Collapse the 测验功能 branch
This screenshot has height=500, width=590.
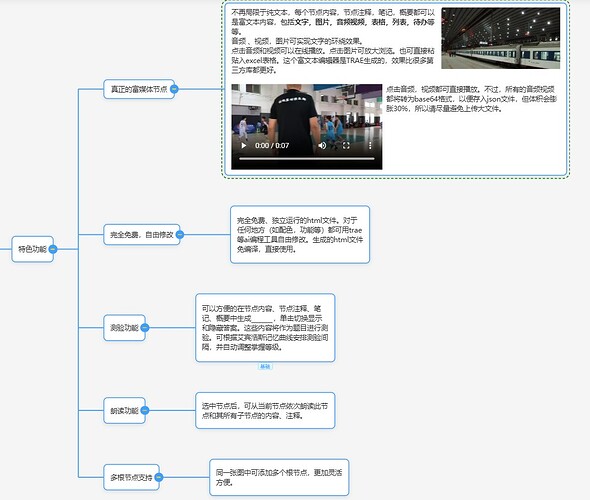point(145,328)
